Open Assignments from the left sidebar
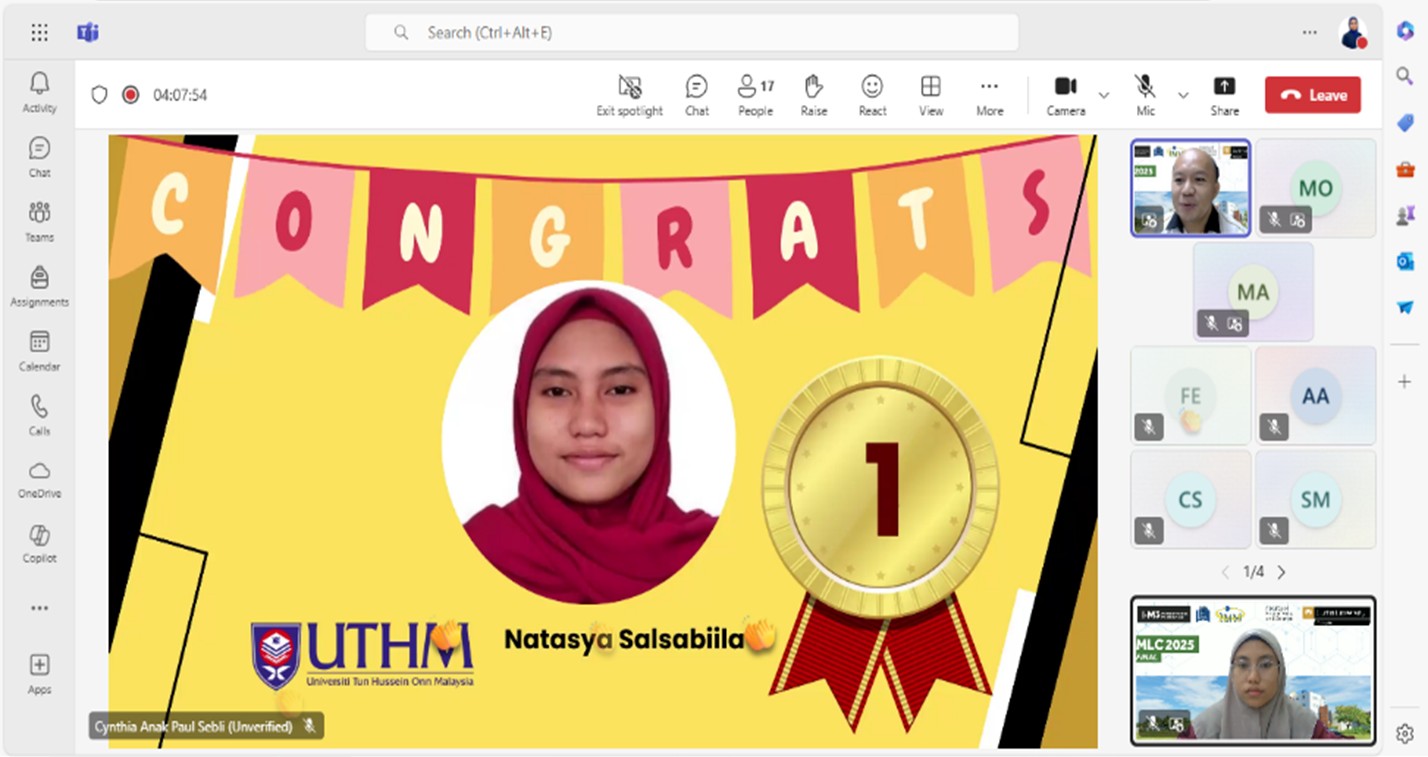 (39, 285)
